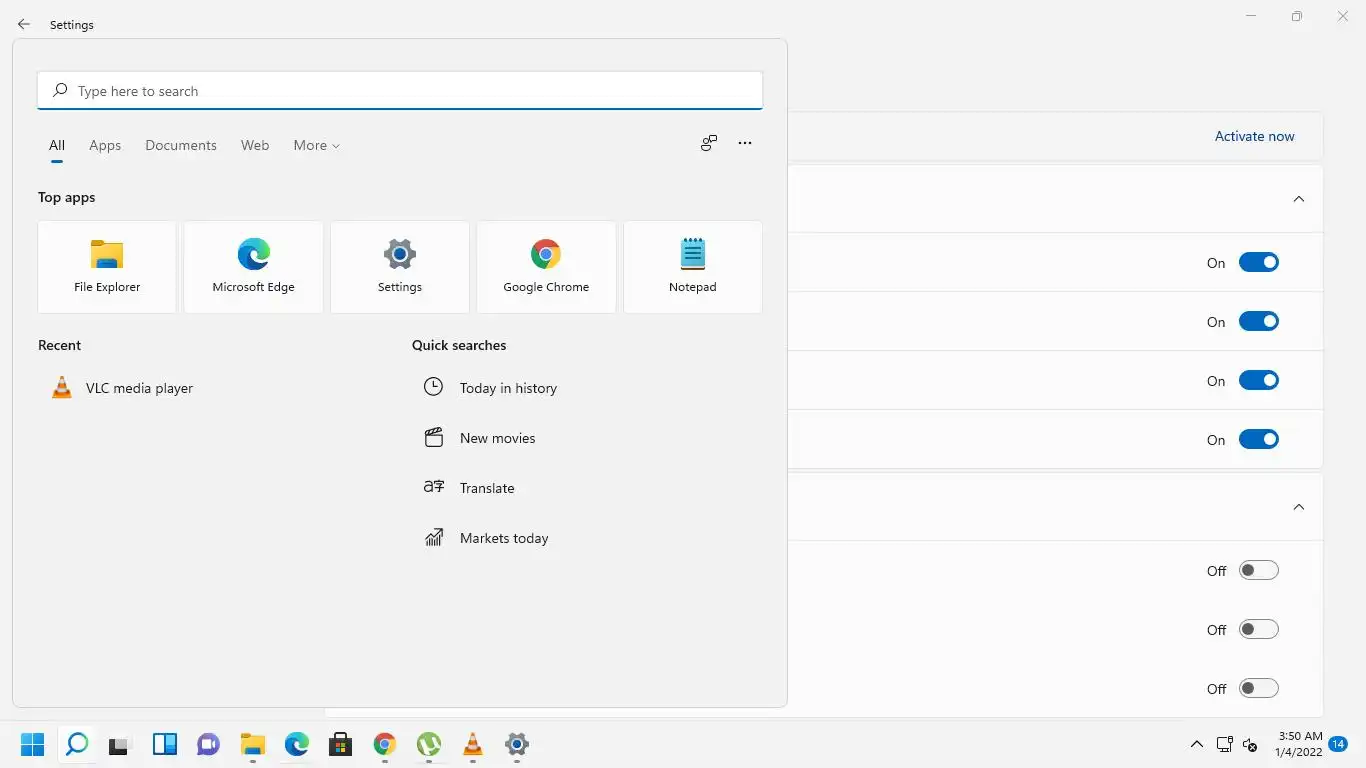This screenshot has height=768, width=1366.
Task: Switch to the Web search tab
Action: pos(255,145)
